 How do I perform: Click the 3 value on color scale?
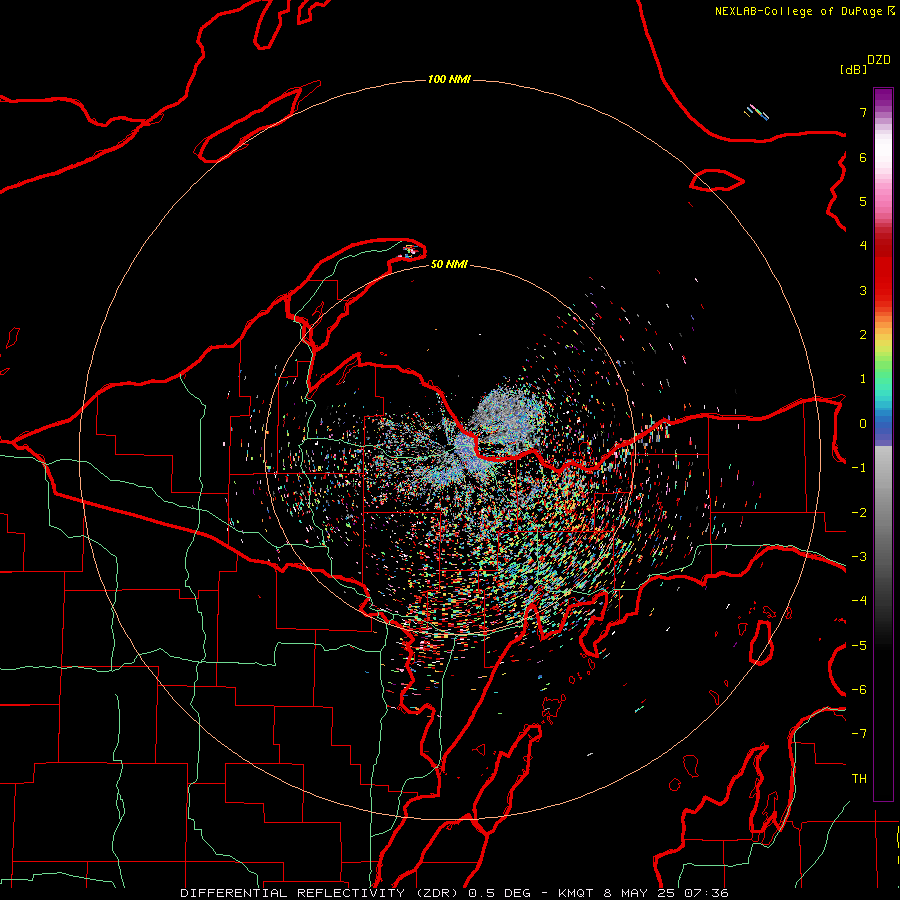pyautogui.click(x=863, y=290)
